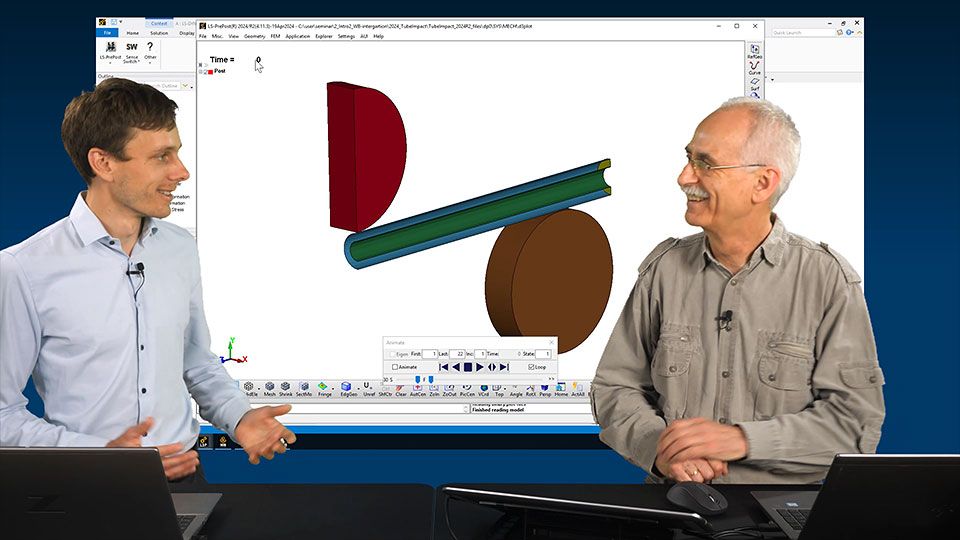Click the Curve tool in right toolbar
The width and height of the screenshot is (960, 540).
point(754,67)
